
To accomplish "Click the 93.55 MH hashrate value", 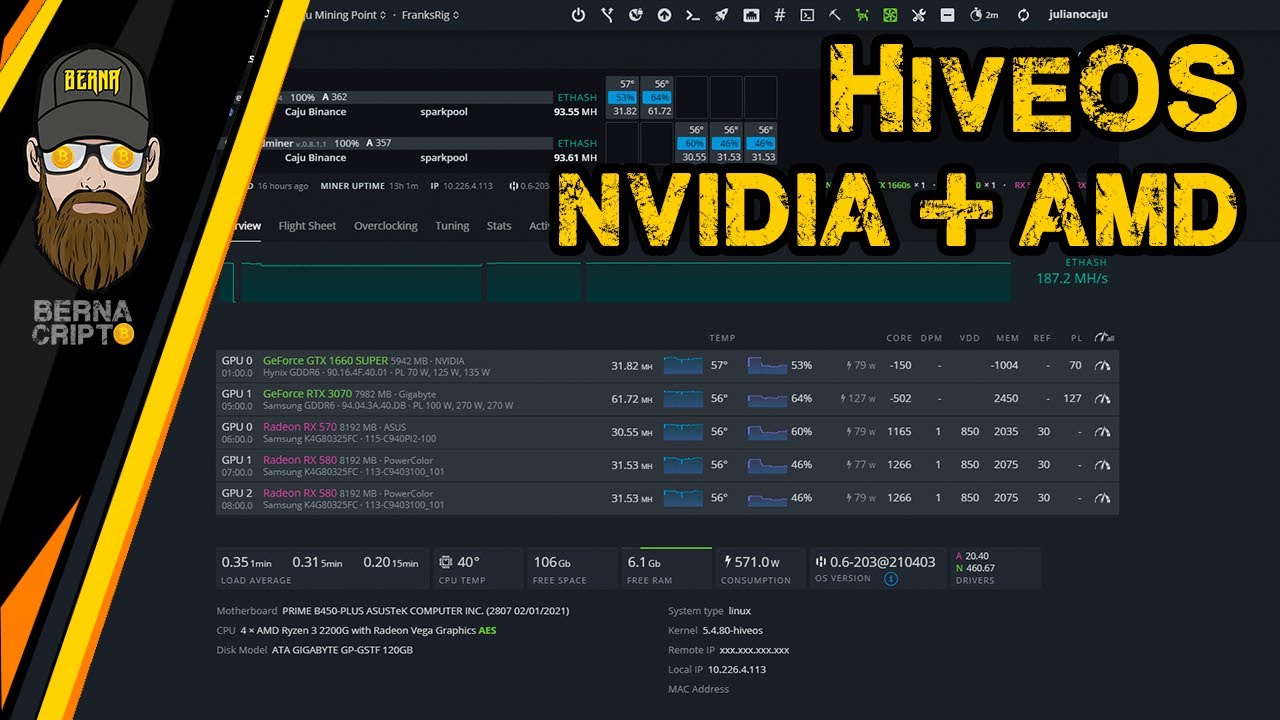I will pyautogui.click(x=575, y=112).
